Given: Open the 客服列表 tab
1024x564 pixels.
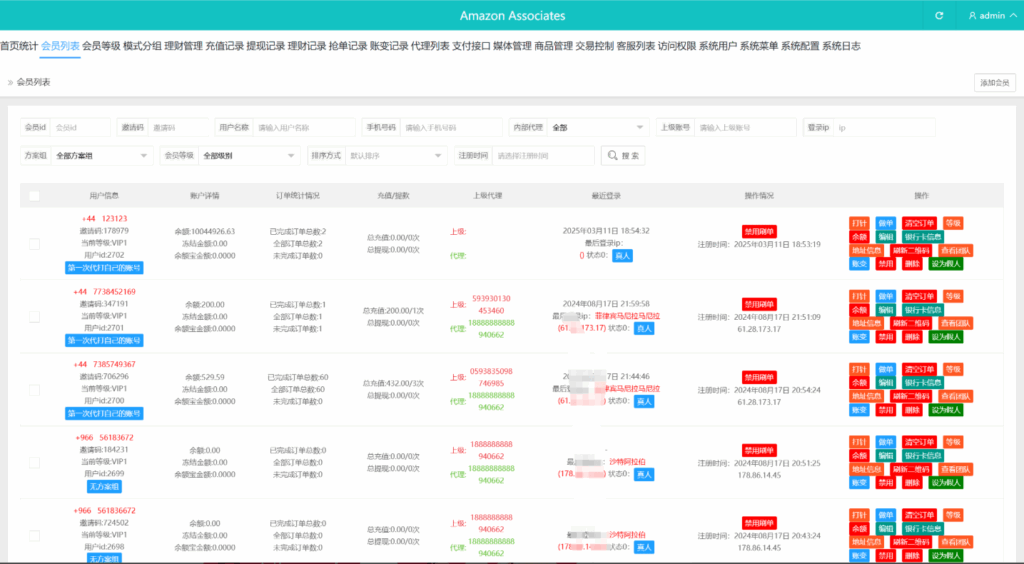Looking at the screenshot, I should (636, 46).
